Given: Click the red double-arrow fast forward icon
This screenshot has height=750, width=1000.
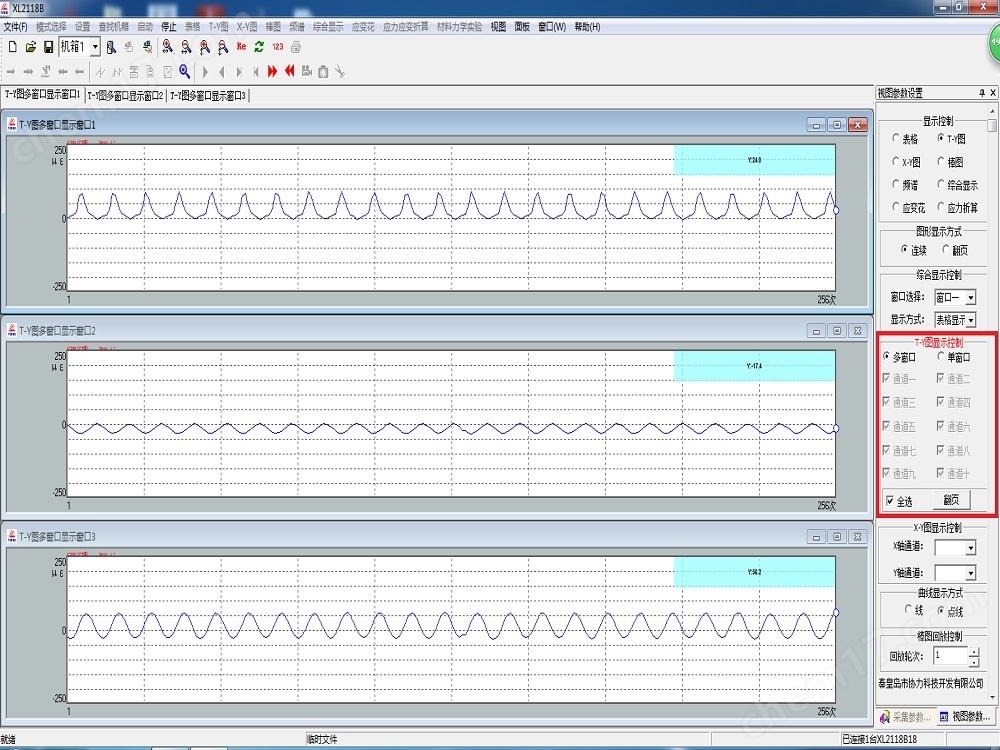Looking at the screenshot, I should pos(272,71).
